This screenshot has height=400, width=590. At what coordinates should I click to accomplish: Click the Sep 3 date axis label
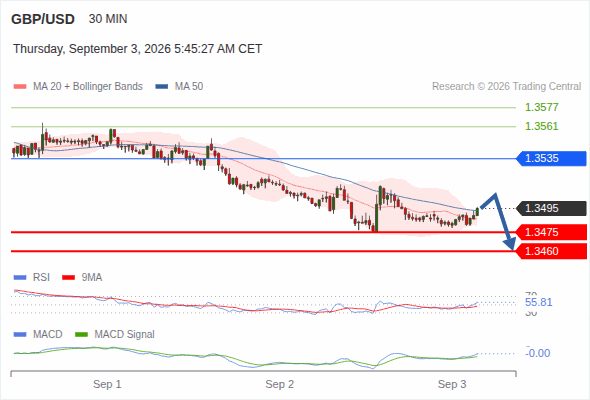pos(452,385)
